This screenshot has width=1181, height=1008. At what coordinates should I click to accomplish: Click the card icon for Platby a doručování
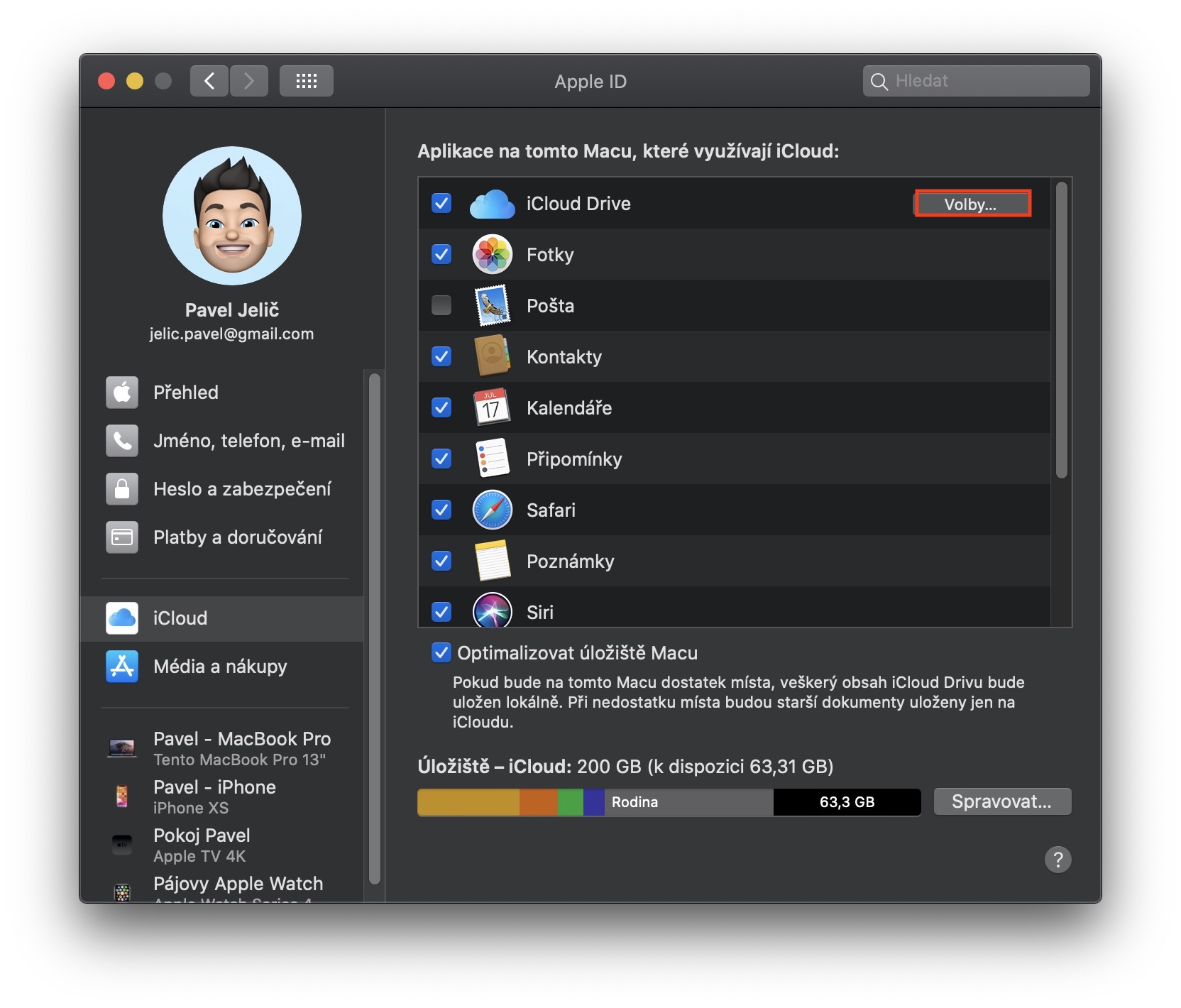point(122,537)
